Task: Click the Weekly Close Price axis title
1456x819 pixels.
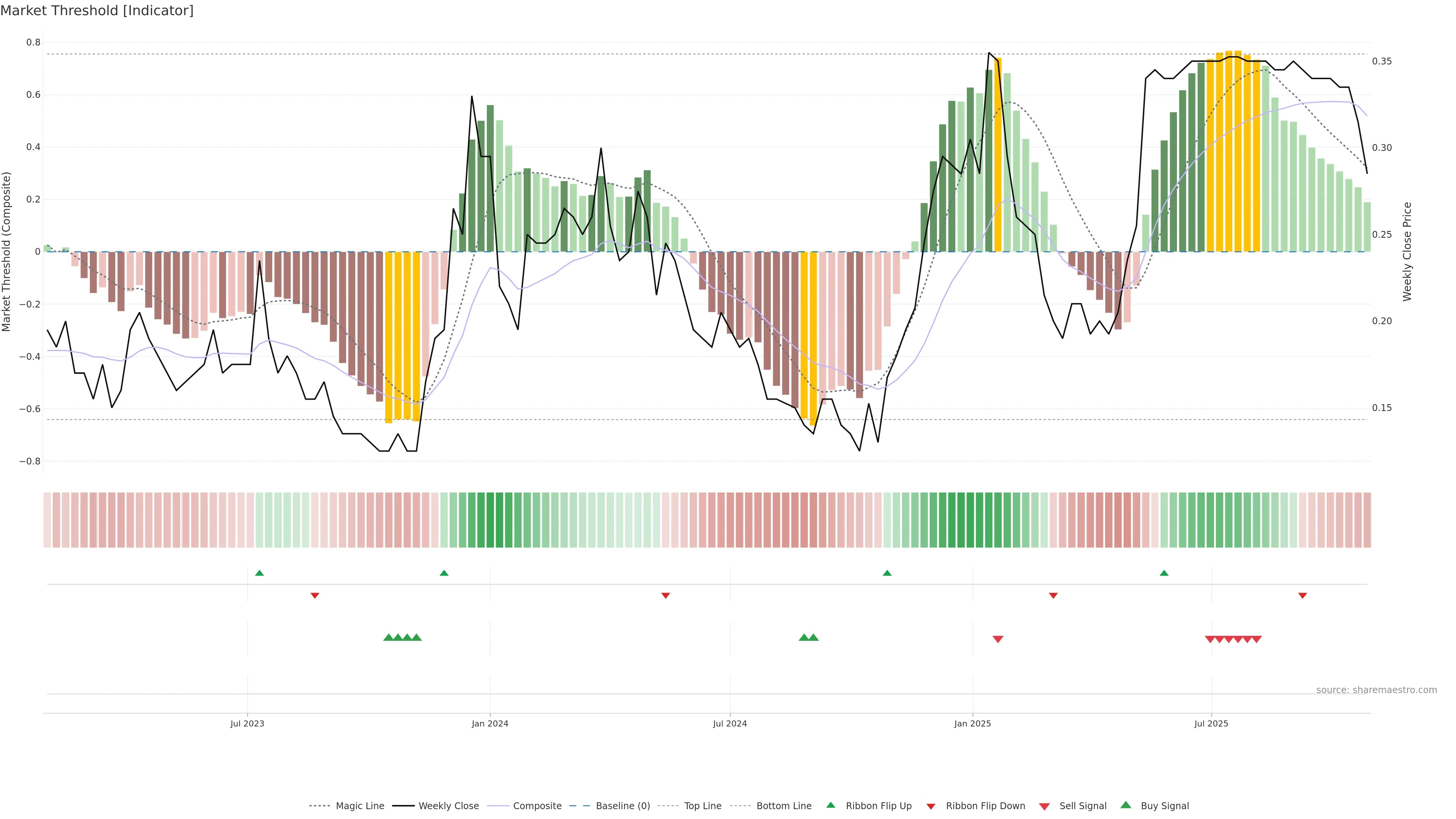Action: click(x=1407, y=251)
